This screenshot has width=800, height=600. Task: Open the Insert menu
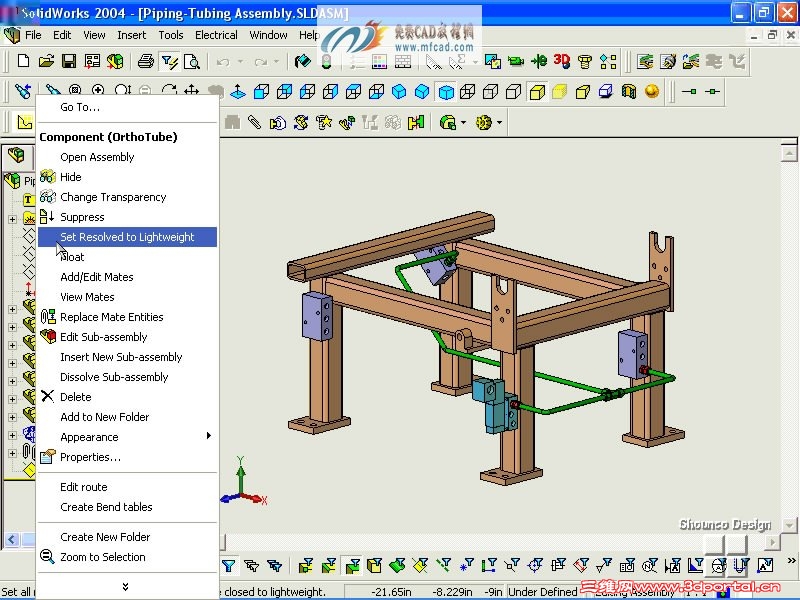click(131, 35)
